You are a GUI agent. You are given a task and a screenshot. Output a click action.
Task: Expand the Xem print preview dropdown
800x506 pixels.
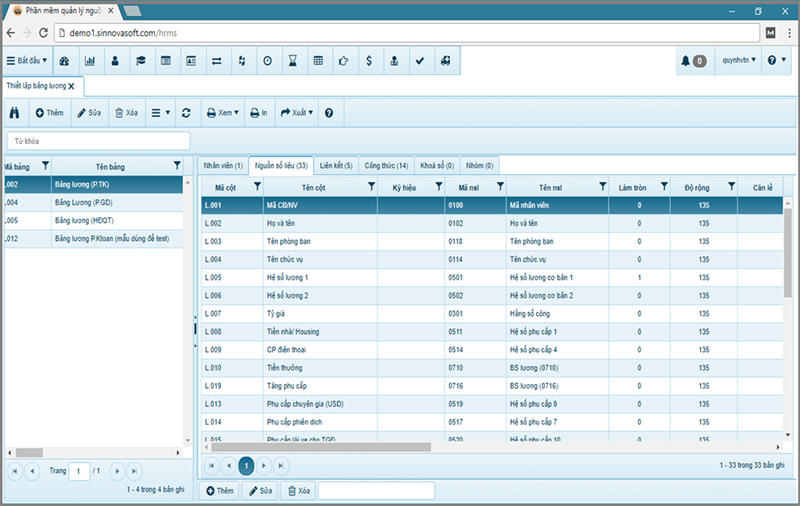223,113
